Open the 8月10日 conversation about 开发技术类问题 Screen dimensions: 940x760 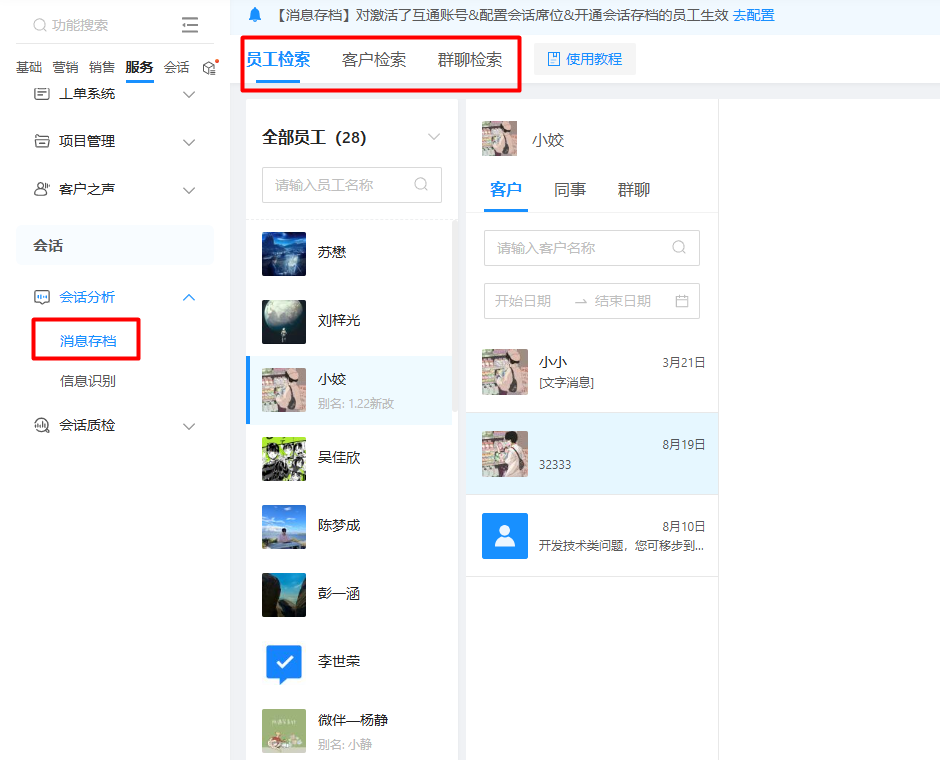(x=592, y=536)
